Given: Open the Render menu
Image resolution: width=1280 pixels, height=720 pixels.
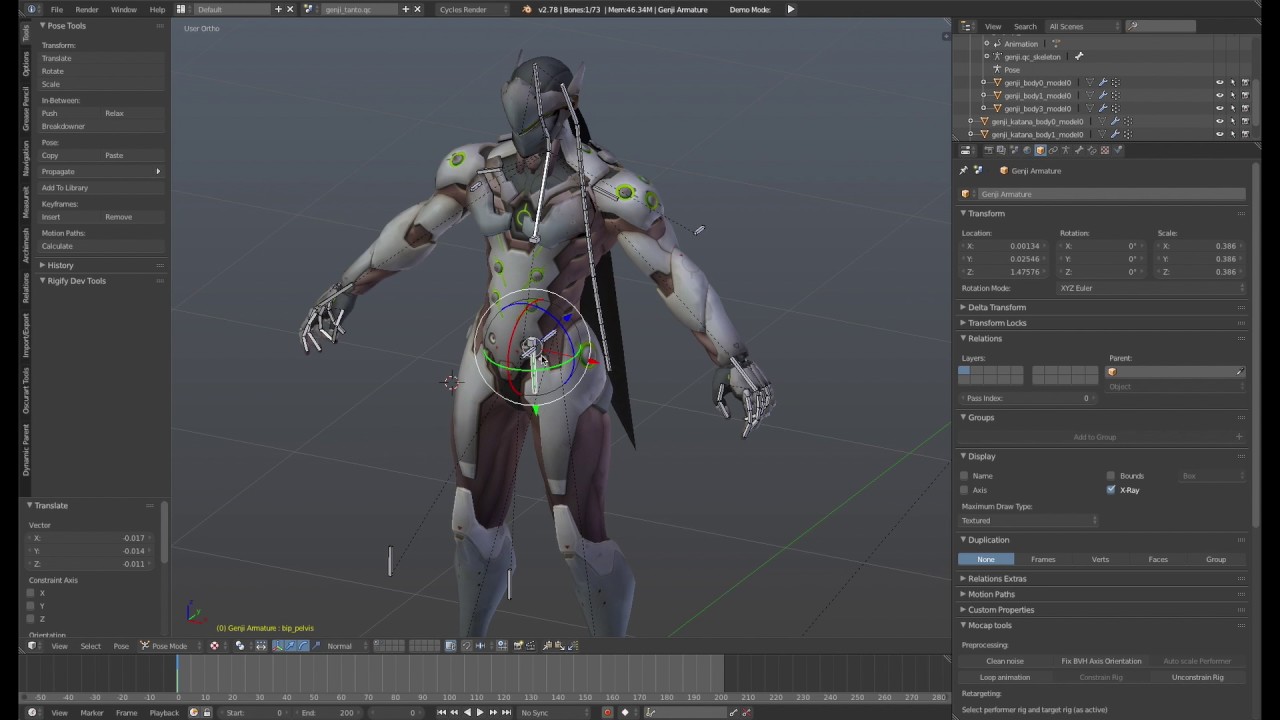Looking at the screenshot, I should coord(87,9).
